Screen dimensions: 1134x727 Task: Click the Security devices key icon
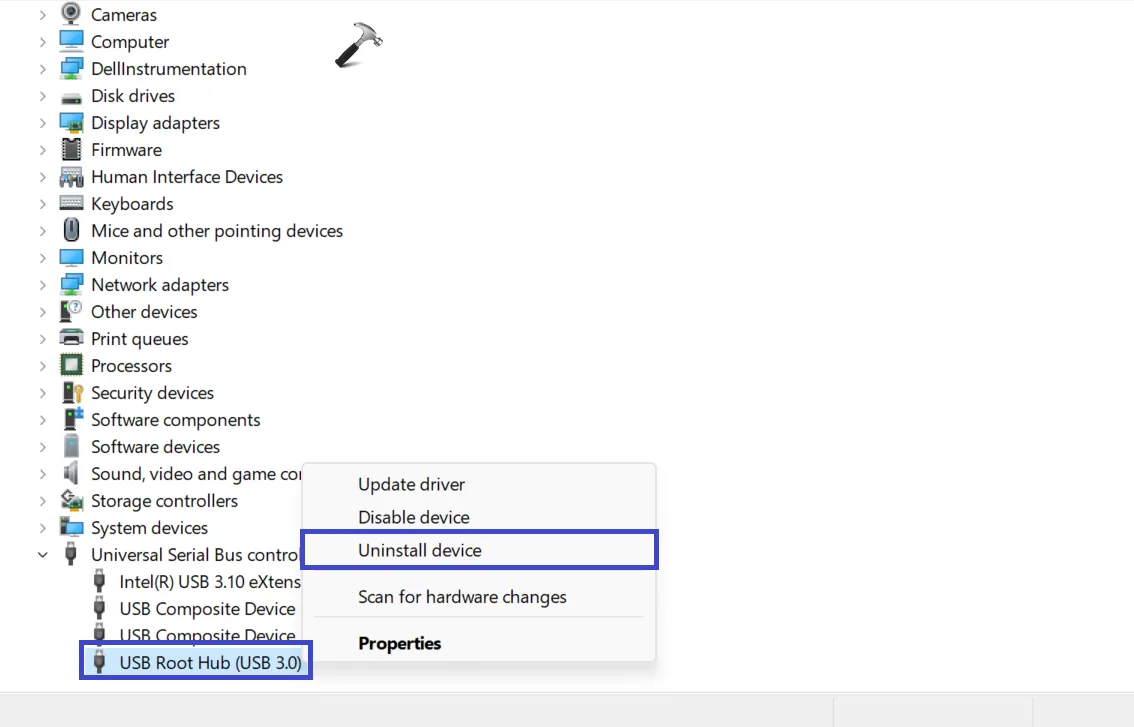71,392
